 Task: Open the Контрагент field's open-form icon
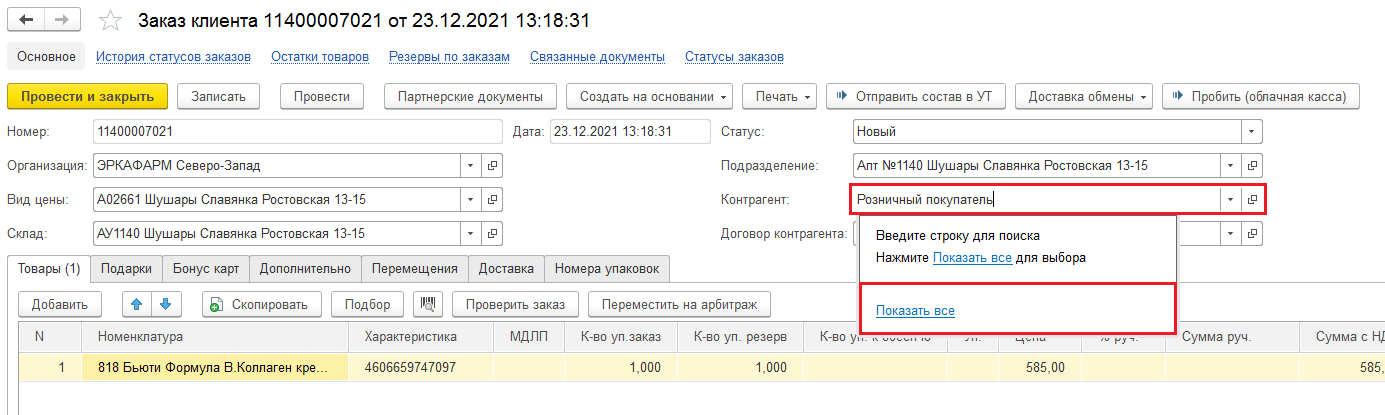click(x=1252, y=199)
